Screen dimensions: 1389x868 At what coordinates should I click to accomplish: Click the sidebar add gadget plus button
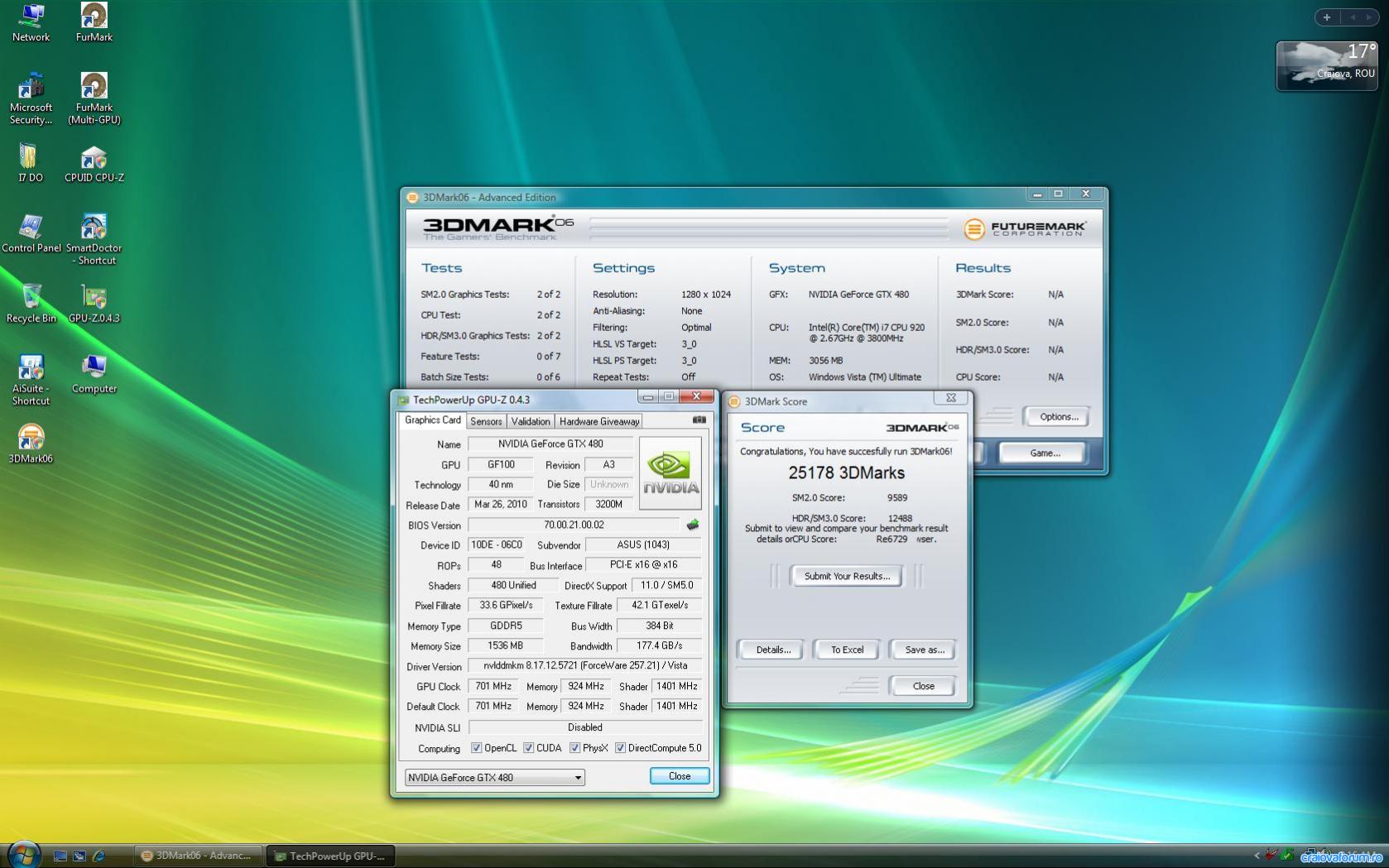pos(1327,17)
